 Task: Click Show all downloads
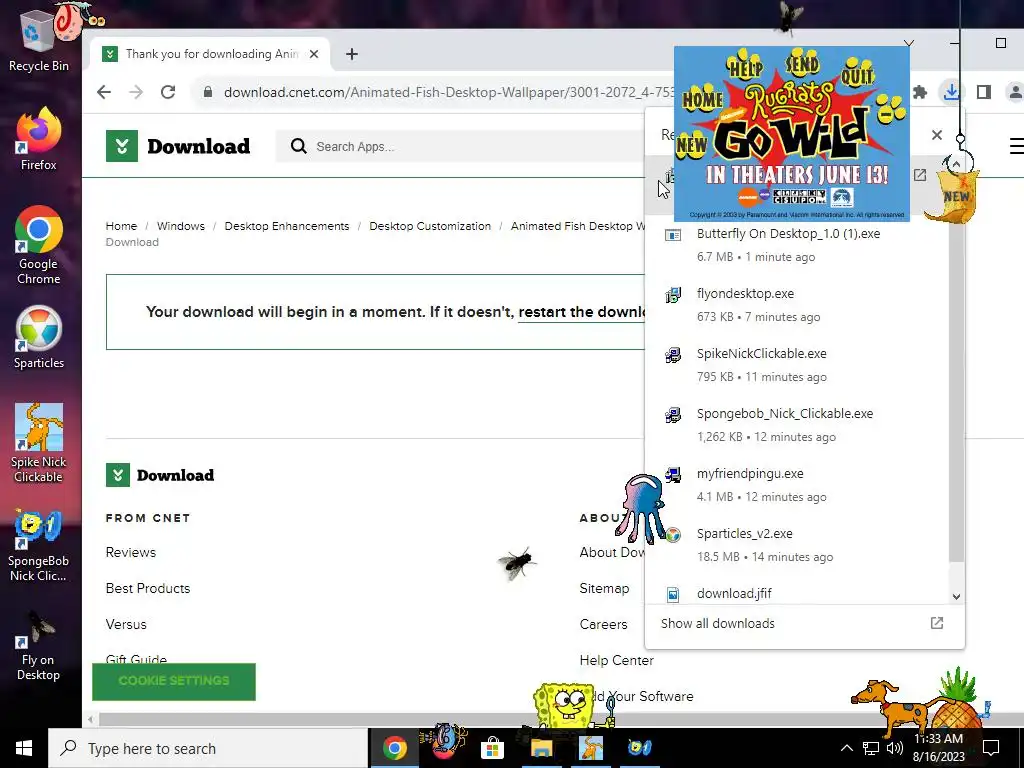point(718,623)
